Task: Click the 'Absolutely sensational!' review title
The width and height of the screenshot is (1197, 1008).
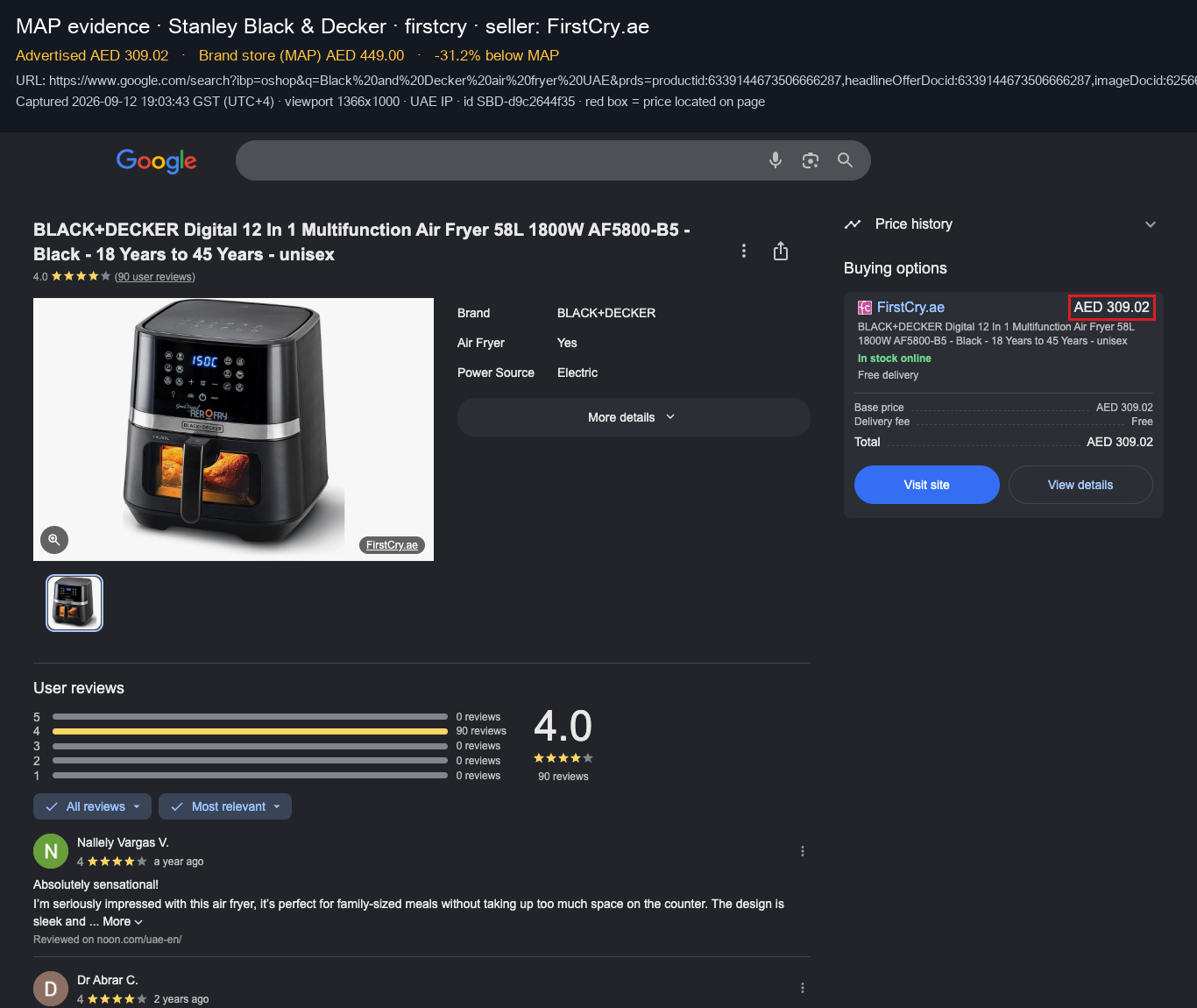Action: [96, 884]
